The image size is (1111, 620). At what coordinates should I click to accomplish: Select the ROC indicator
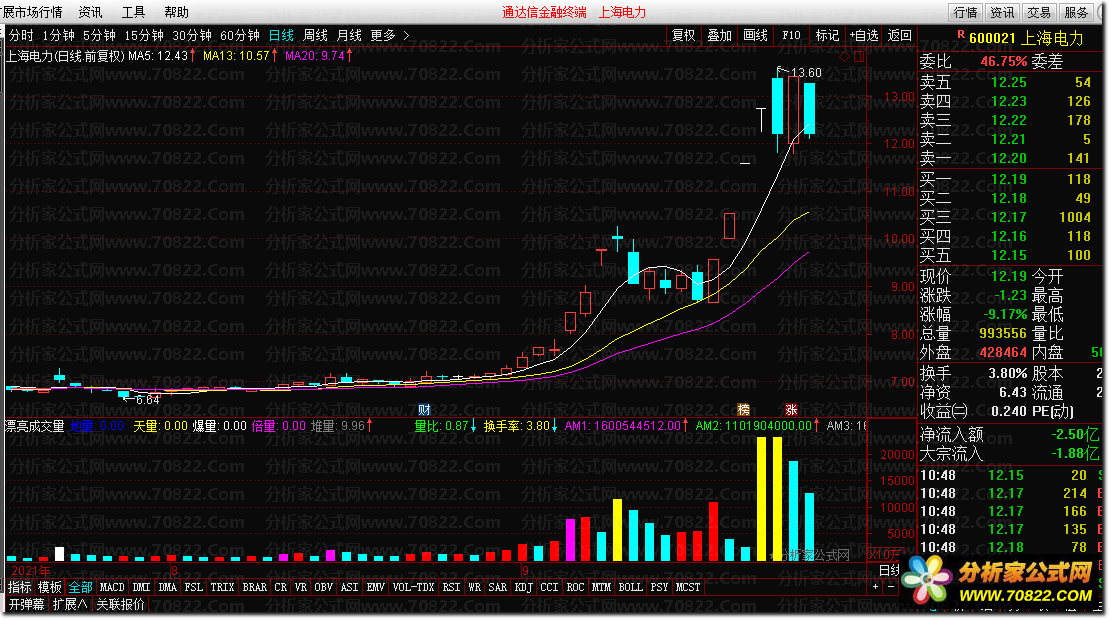point(575,587)
